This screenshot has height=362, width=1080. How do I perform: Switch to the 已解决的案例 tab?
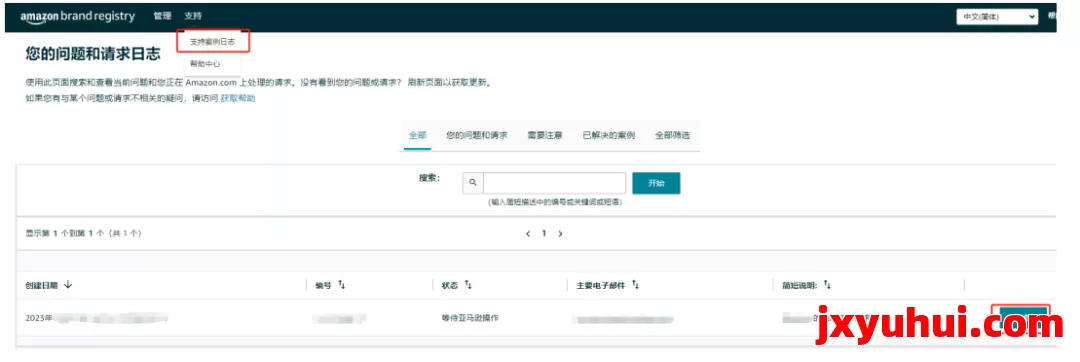click(609, 135)
